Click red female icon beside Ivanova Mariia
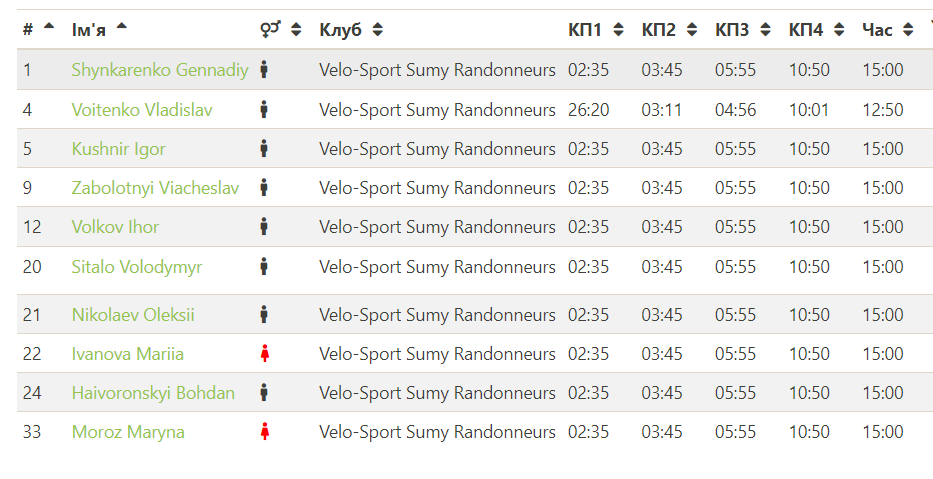Image resolution: width=933 pixels, height=479 pixels. point(264,354)
